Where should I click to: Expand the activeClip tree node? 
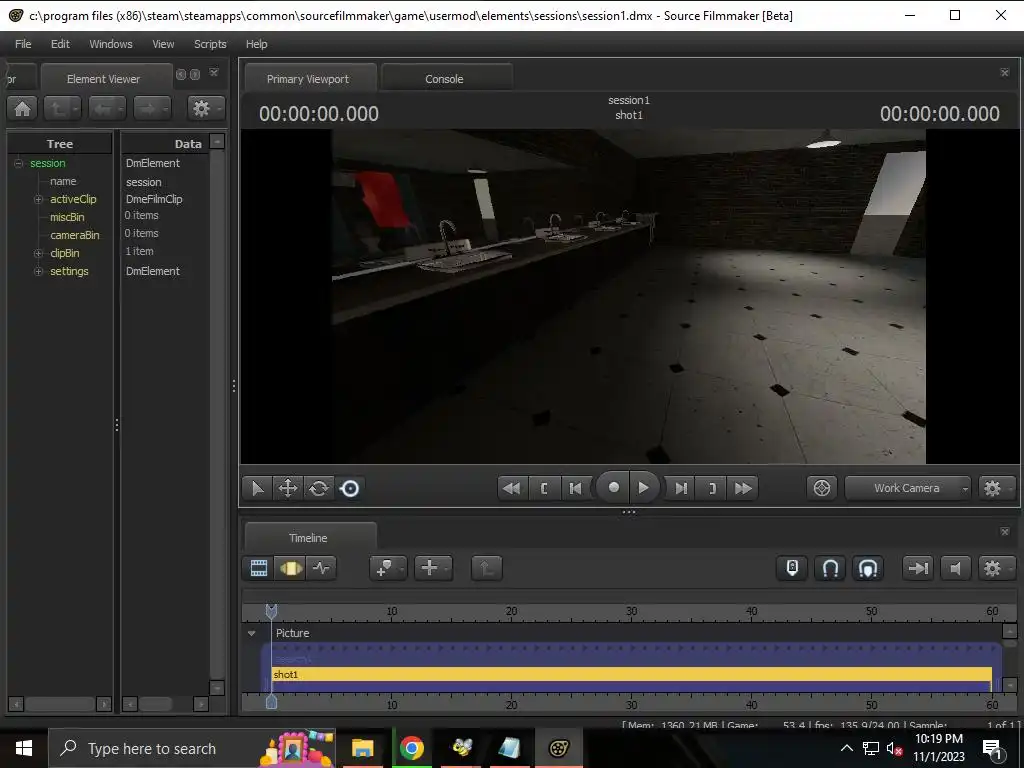pos(39,199)
